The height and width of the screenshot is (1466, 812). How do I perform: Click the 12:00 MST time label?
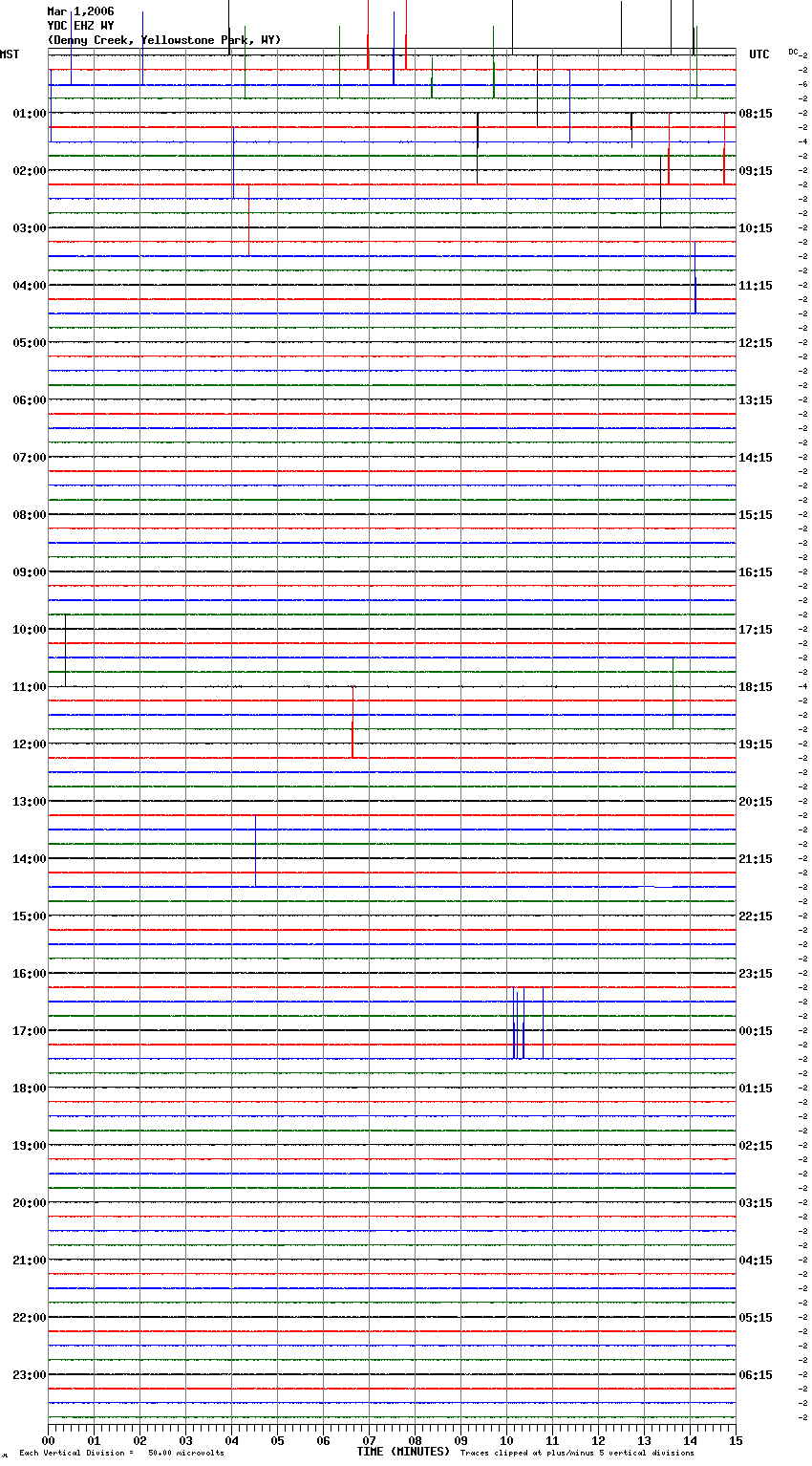[30, 744]
